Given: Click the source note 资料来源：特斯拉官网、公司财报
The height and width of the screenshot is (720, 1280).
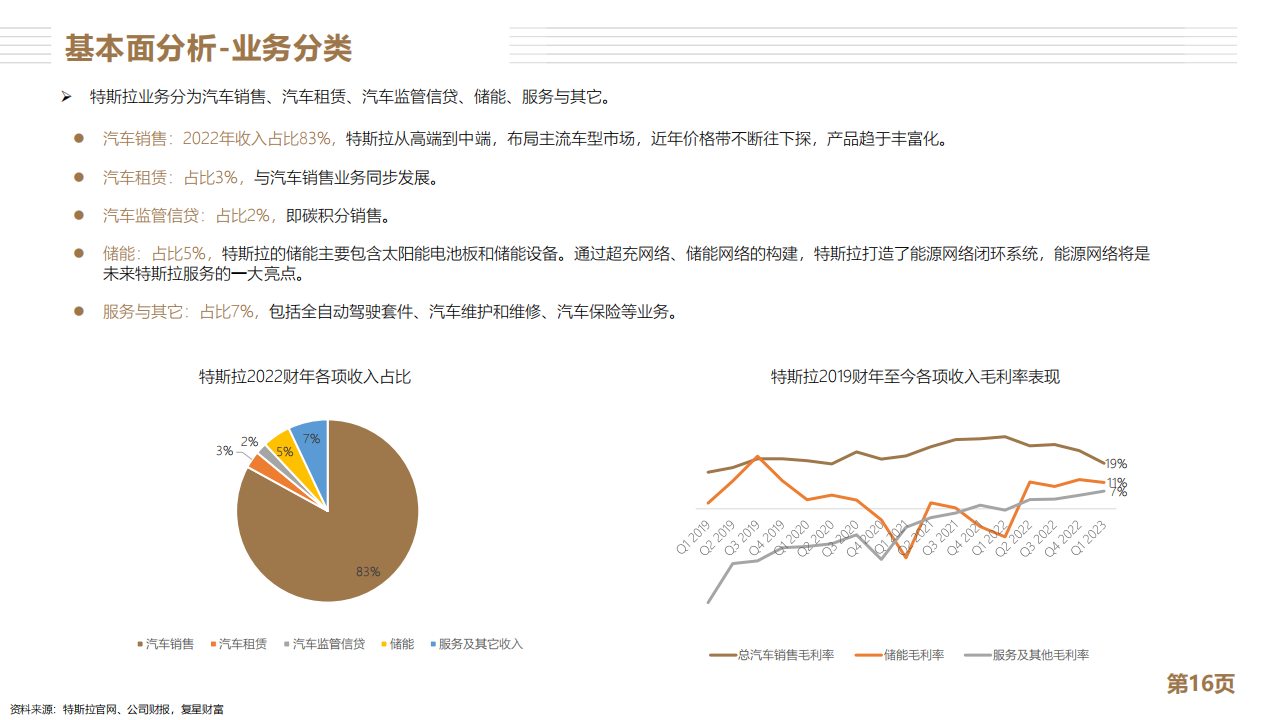Looking at the screenshot, I should pos(117,709).
